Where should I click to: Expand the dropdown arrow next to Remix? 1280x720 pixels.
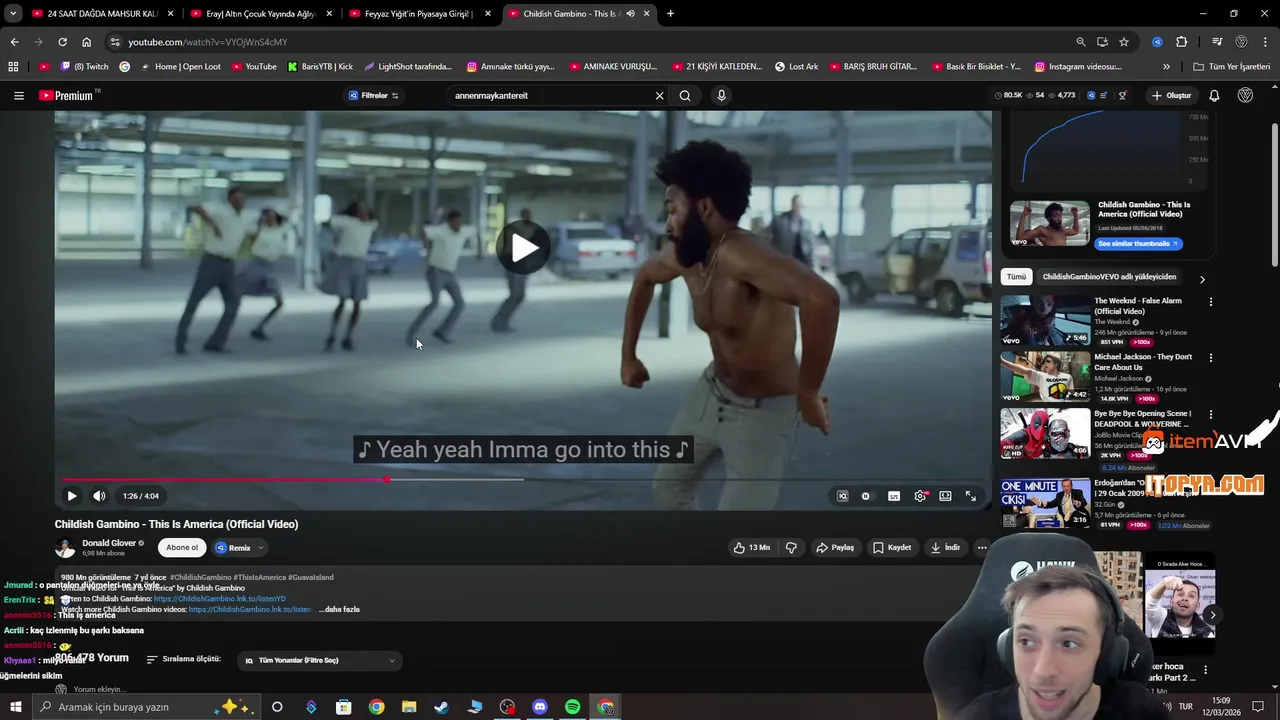click(261, 548)
